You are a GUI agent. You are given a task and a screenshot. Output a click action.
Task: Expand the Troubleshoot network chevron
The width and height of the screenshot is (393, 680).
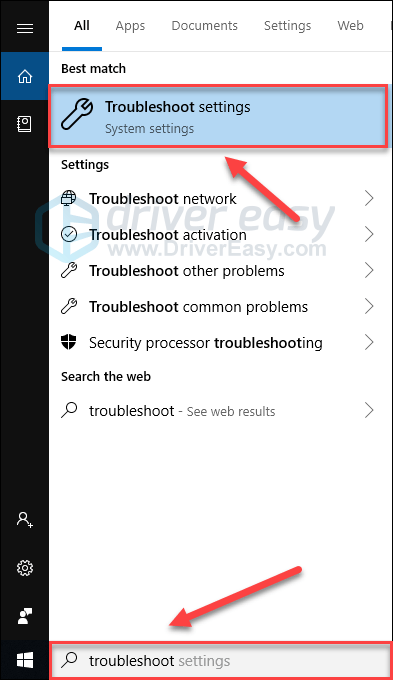tap(369, 198)
